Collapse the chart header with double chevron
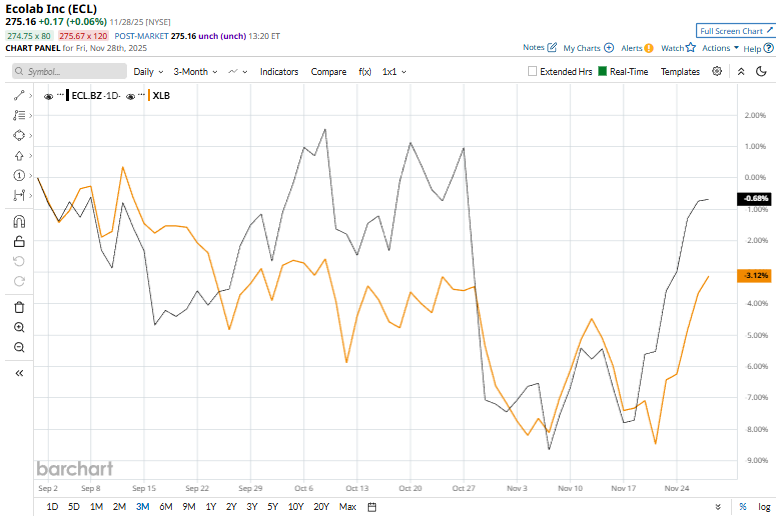This screenshot has height=521, width=776. (741, 71)
